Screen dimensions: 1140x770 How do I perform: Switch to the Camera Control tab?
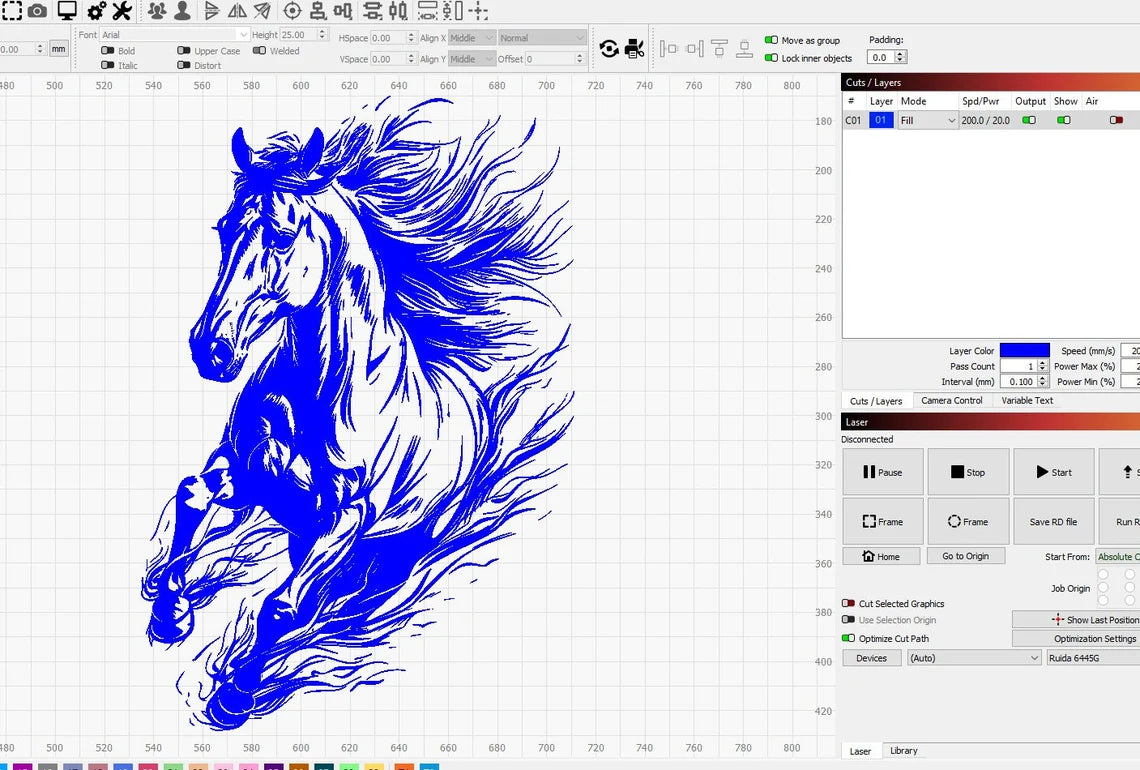click(951, 400)
